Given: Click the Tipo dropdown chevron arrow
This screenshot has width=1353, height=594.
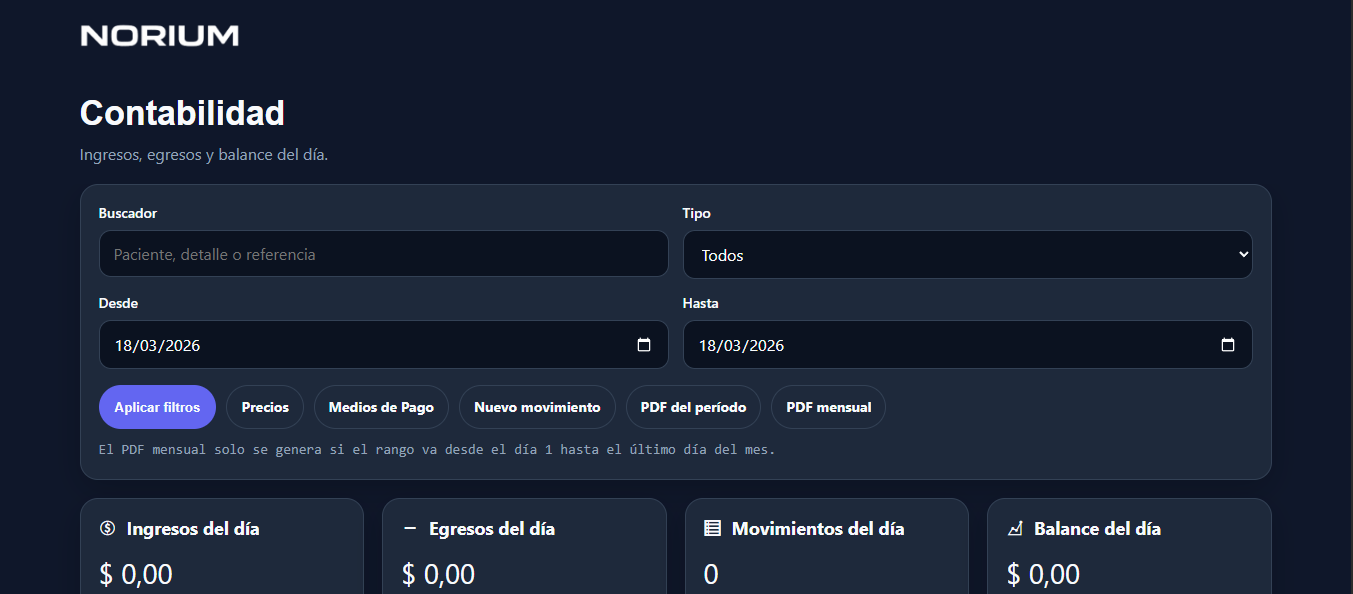Looking at the screenshot, I should 1243,255.
